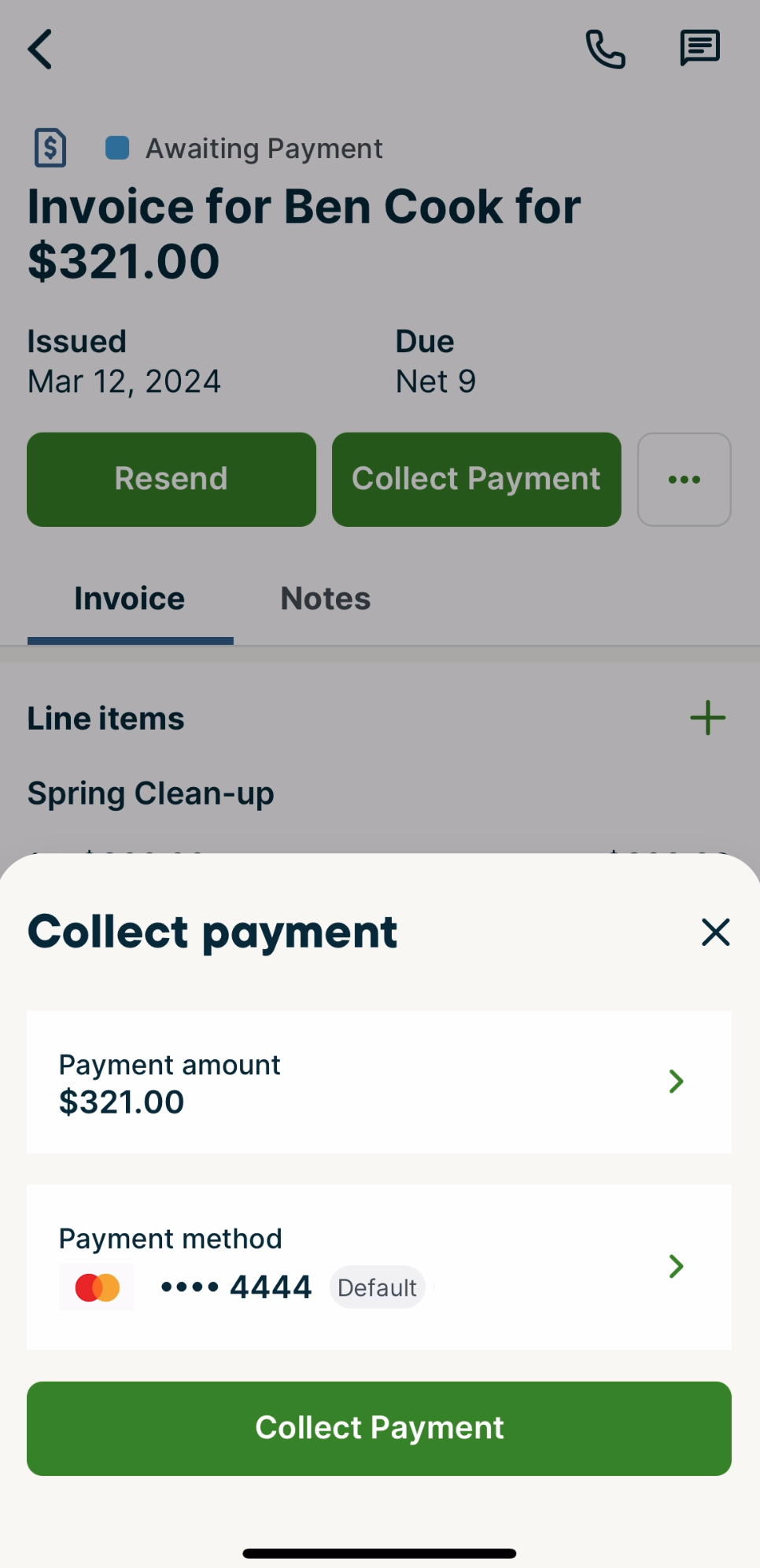Click the invoice dollar document icon
This screenshot has height=1568, width=760.
point(50,148)
